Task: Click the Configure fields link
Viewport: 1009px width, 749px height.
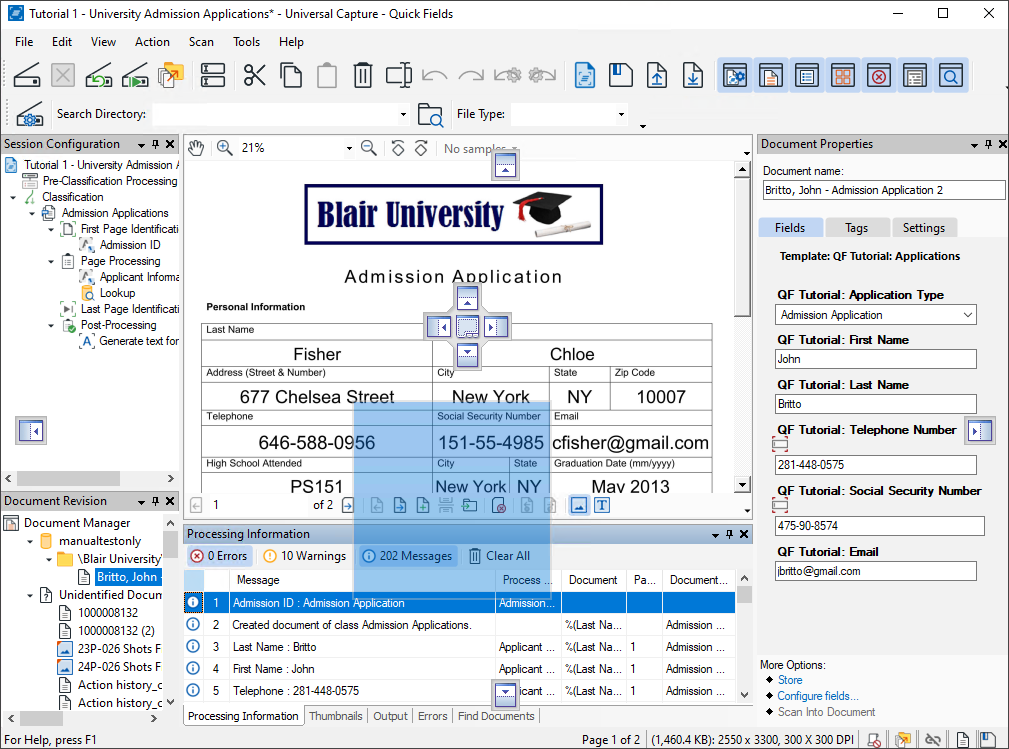Action: (817, 696)
